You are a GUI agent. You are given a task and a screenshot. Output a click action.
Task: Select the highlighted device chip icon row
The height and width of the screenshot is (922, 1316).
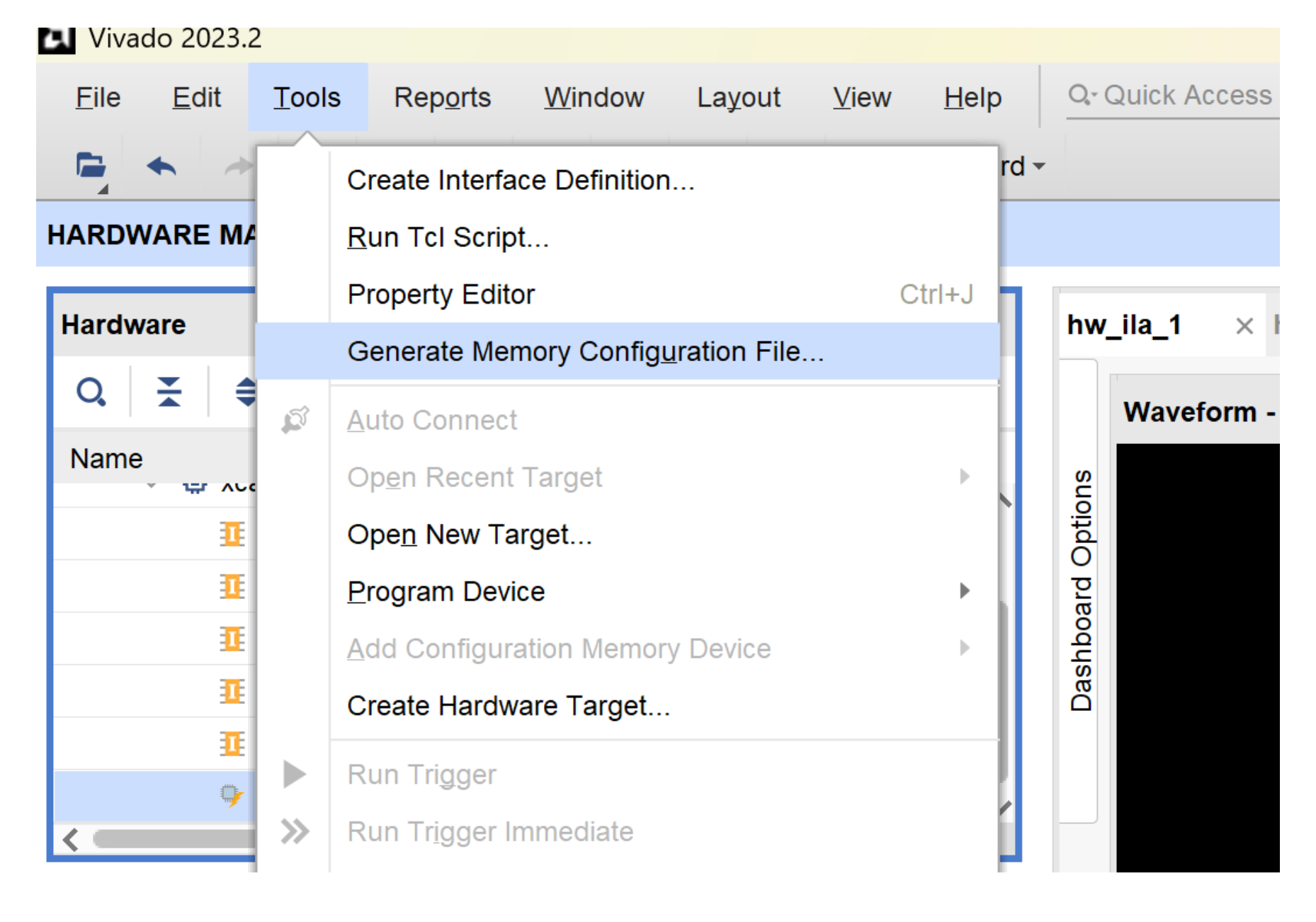point(231,795)
